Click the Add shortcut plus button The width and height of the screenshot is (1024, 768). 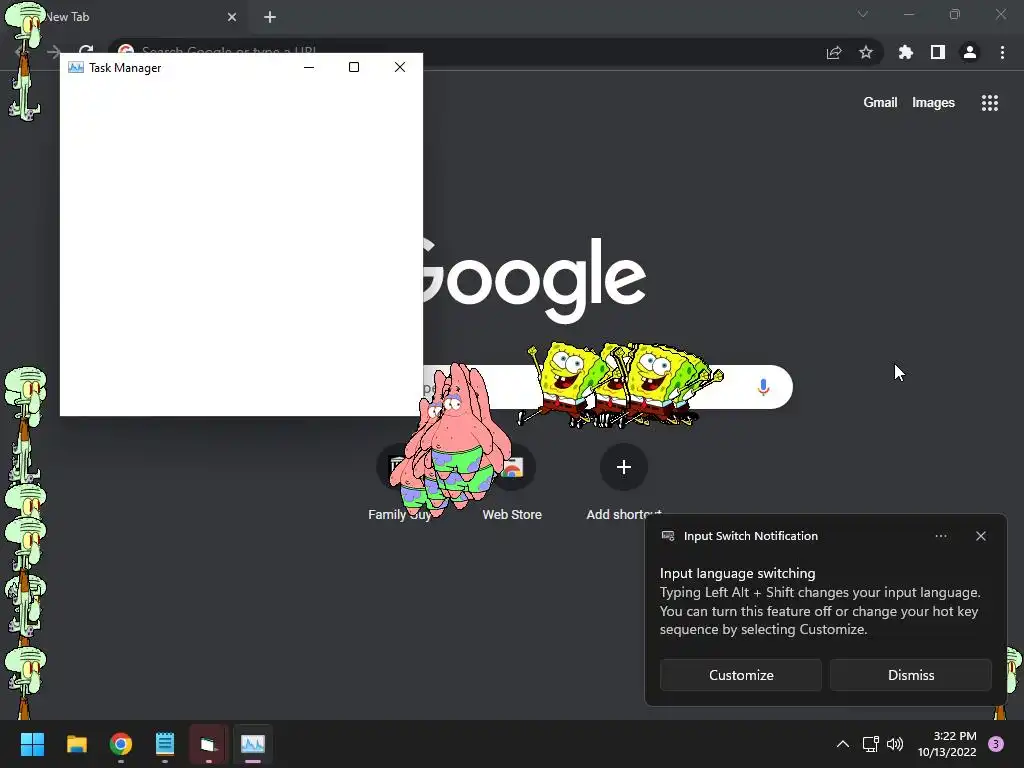624,467
